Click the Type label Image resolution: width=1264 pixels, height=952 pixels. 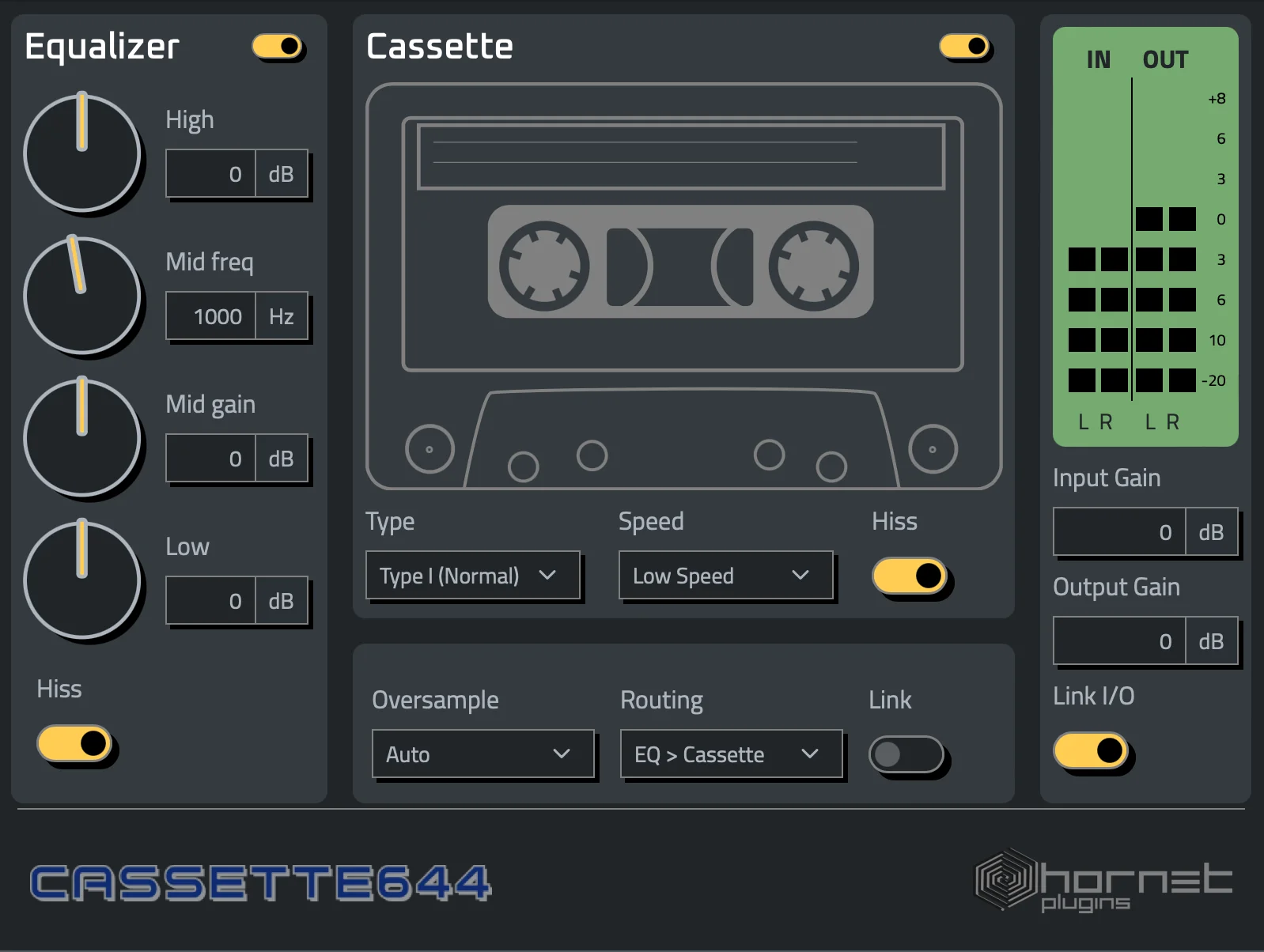[390, 522]
